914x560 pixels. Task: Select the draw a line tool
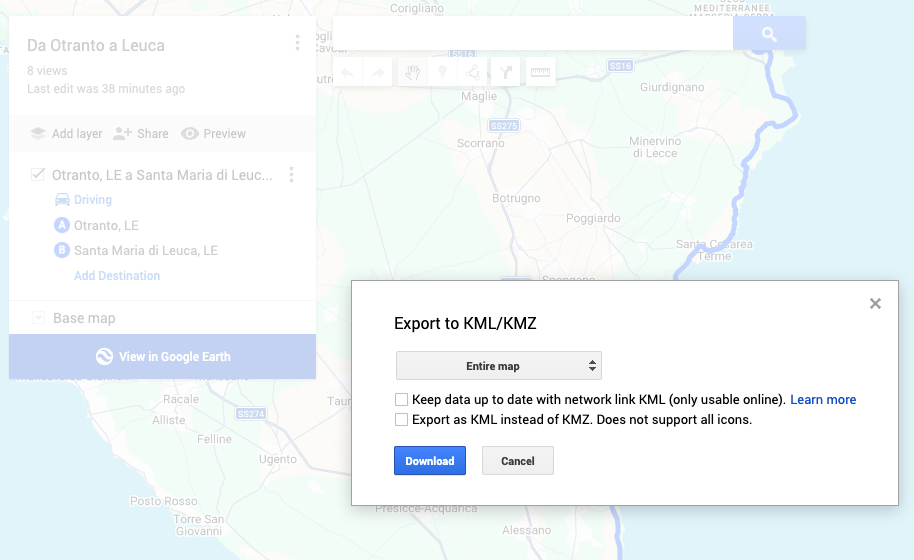tap(473, 72)
